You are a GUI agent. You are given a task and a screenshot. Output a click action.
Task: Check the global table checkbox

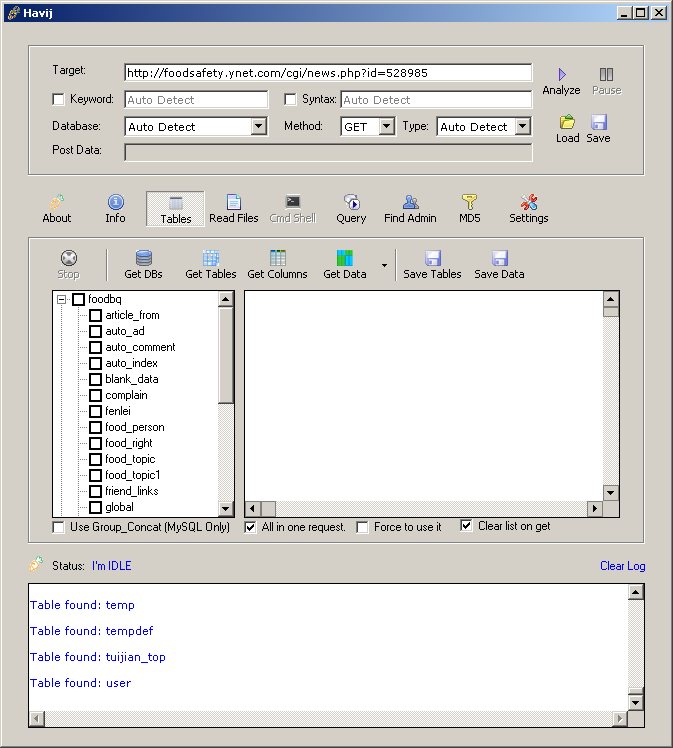coord(96,507)
